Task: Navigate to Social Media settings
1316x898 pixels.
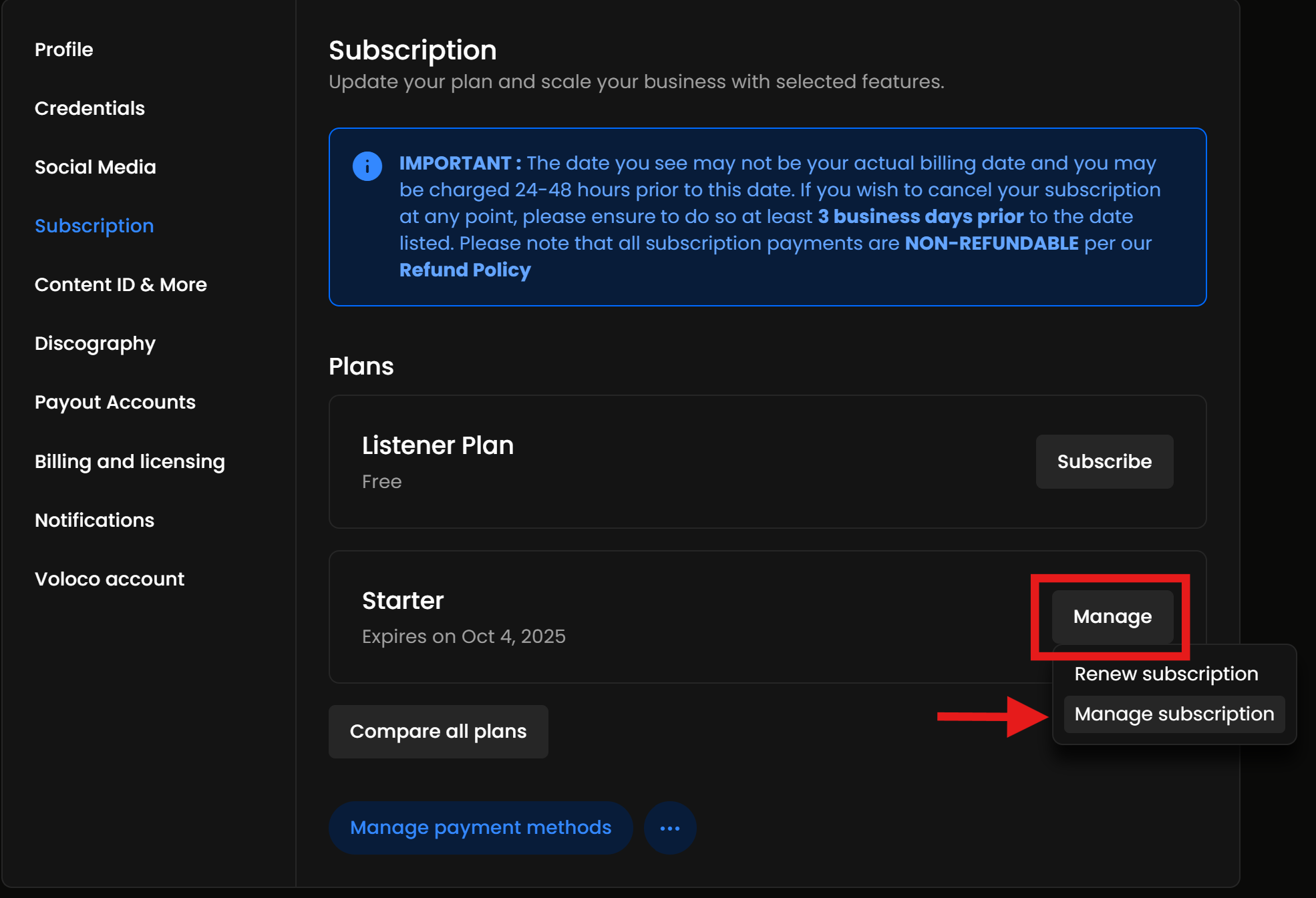Action: click(95, 167)
